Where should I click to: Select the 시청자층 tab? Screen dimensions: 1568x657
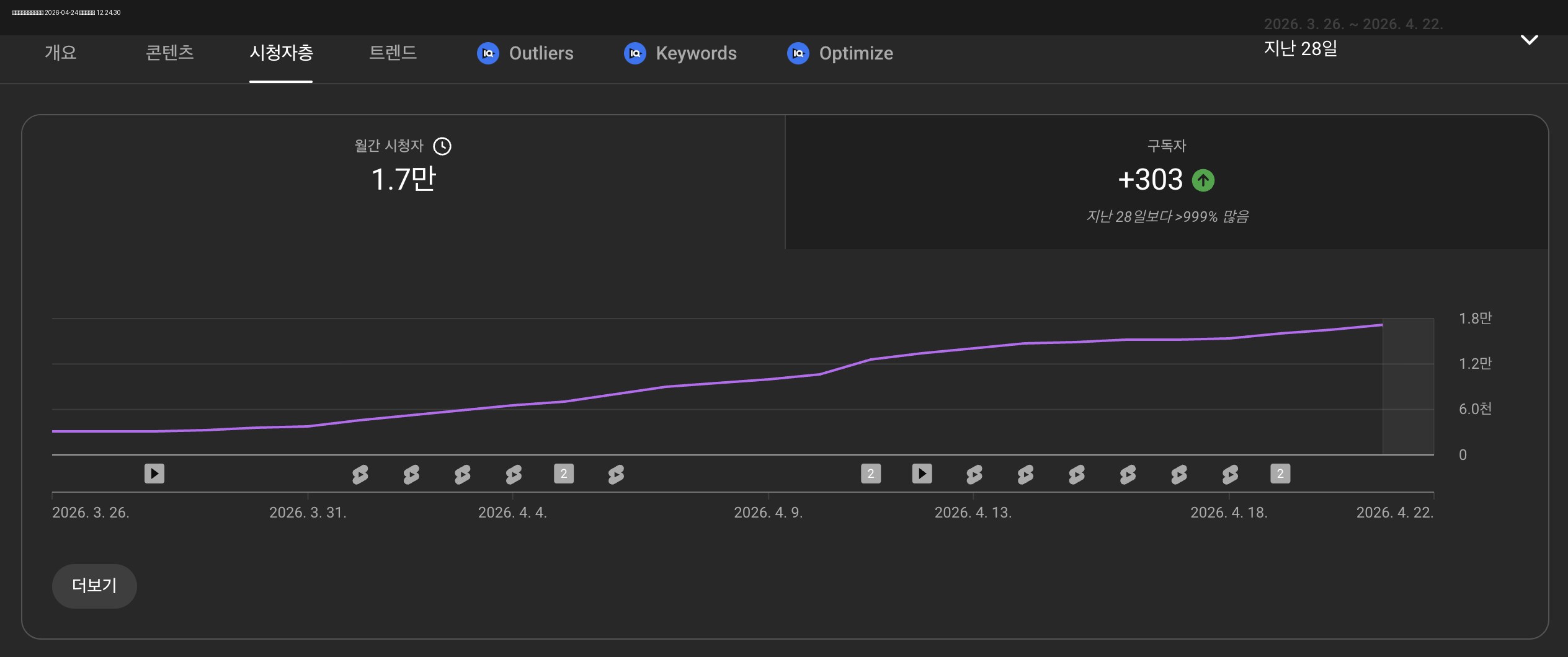(281, 53)
